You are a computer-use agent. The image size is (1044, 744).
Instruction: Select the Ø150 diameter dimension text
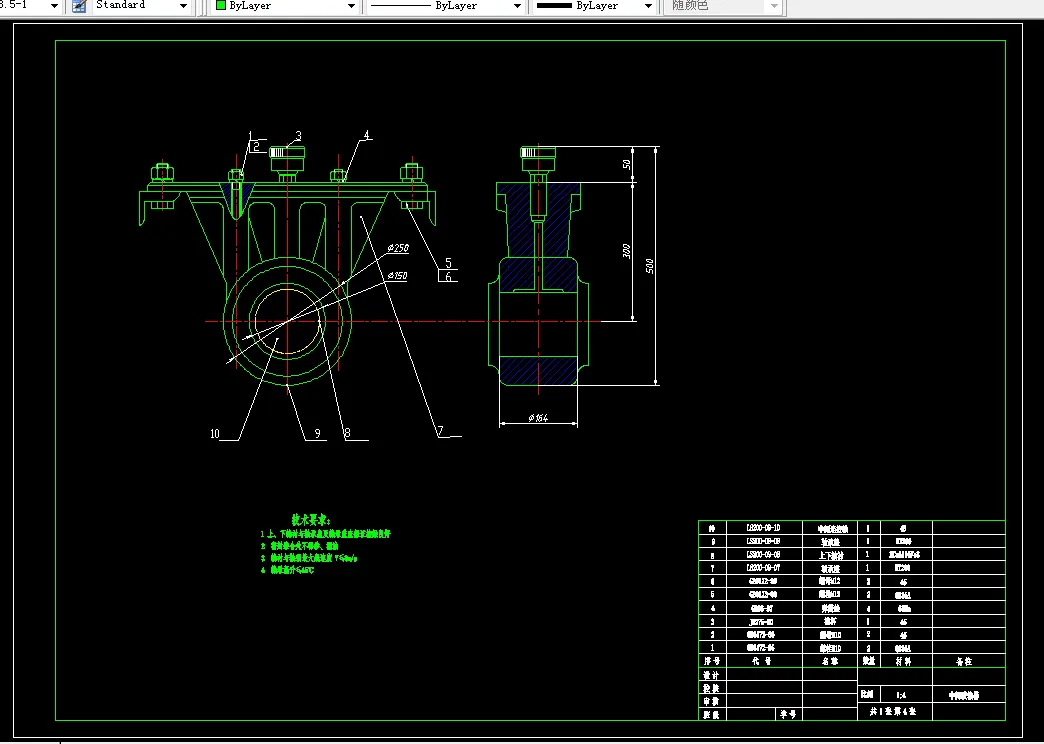click(398, 275)
